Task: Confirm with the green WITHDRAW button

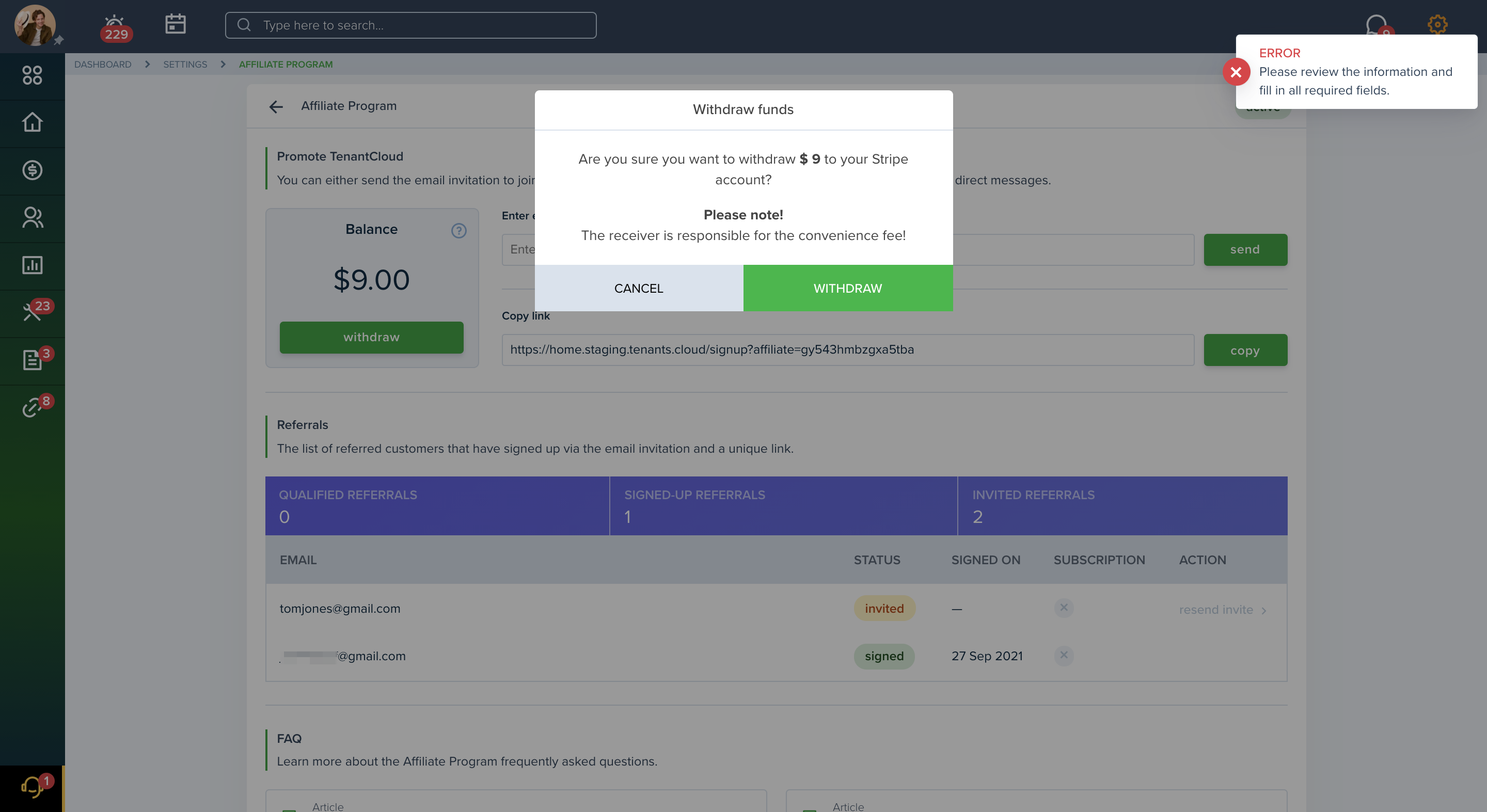Action: tap(848, 288)
